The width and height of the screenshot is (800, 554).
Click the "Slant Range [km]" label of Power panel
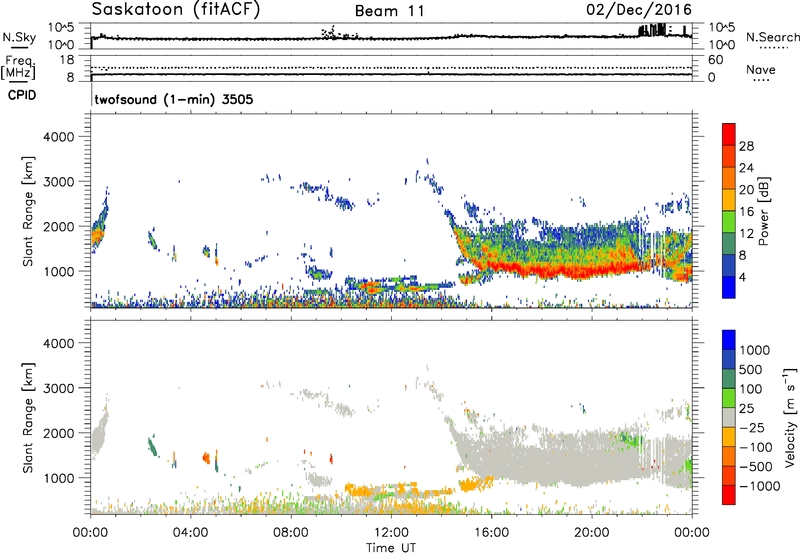pyautogui.click(x=28, y=211)
